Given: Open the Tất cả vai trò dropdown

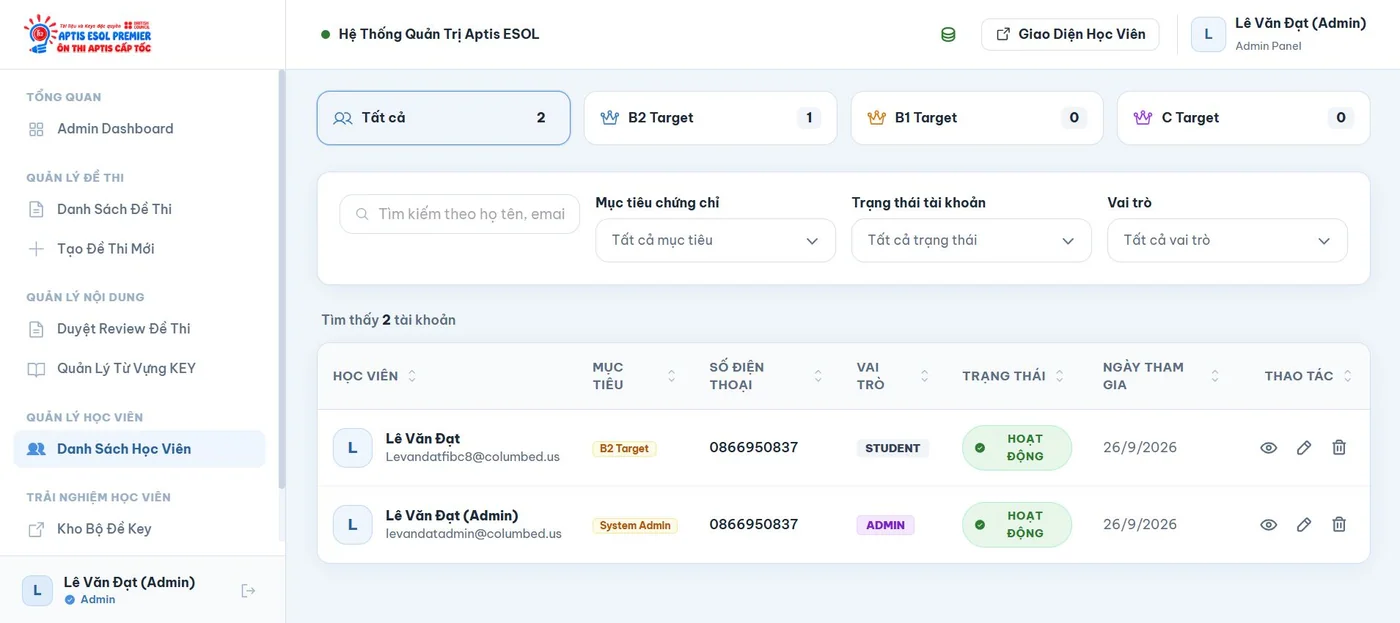Looking at the screenshot, I should pos(1227,241).
